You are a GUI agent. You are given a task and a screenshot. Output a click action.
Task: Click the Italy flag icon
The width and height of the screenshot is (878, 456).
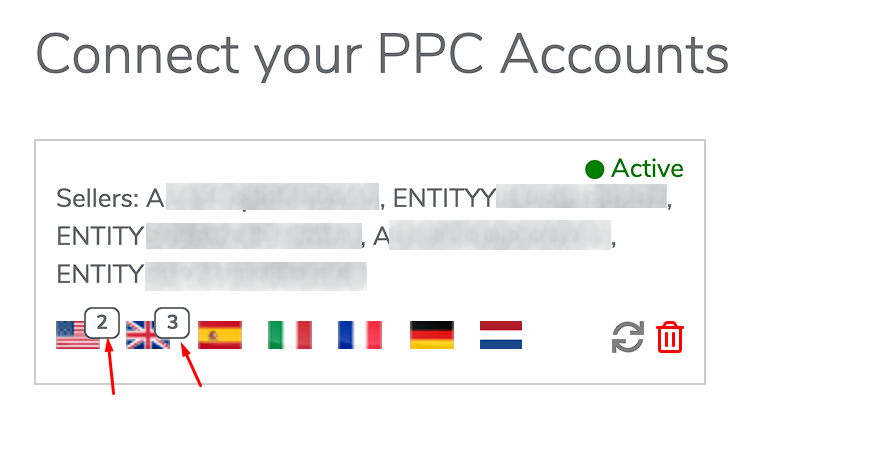[290, 335]
